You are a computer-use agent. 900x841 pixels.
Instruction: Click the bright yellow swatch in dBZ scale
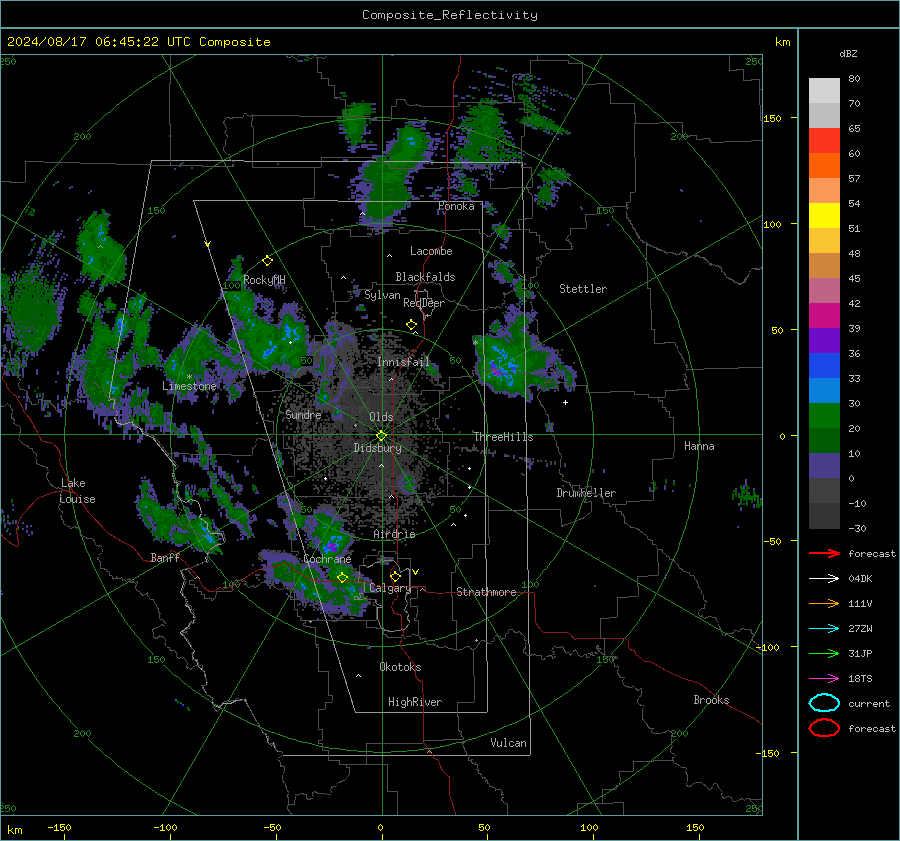click(x=824, y=216)
